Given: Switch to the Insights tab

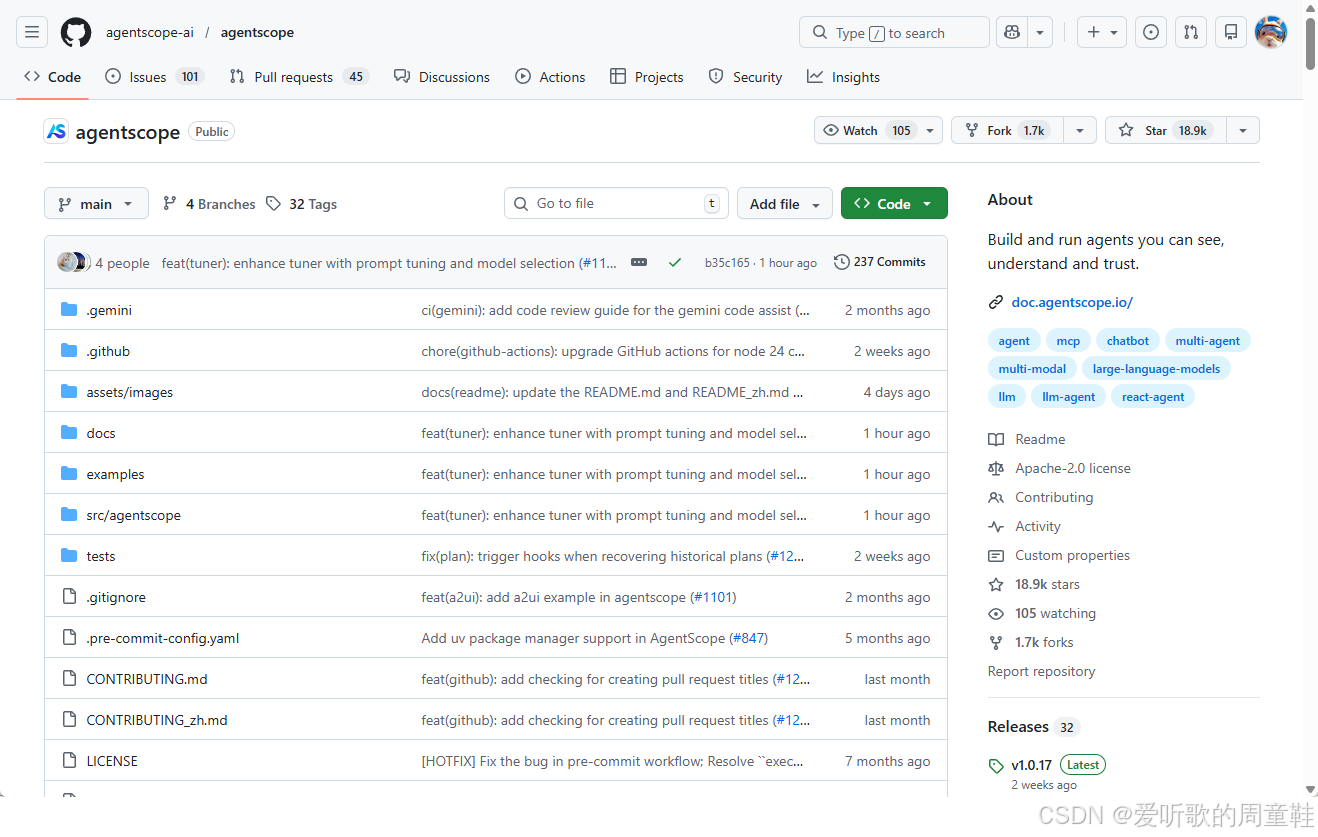Looking at the screenshot, I should (x=844, y=77).
